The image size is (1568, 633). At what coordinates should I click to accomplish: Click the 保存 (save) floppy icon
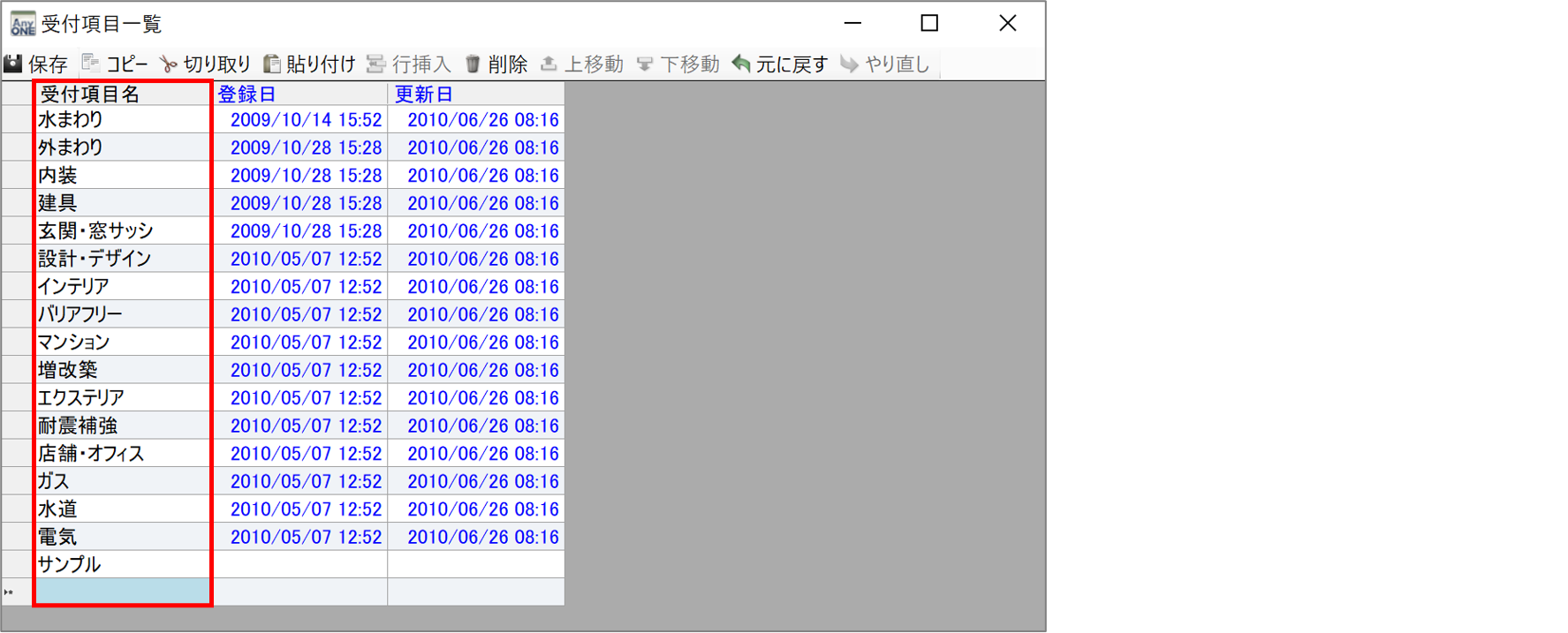(13, 64)
